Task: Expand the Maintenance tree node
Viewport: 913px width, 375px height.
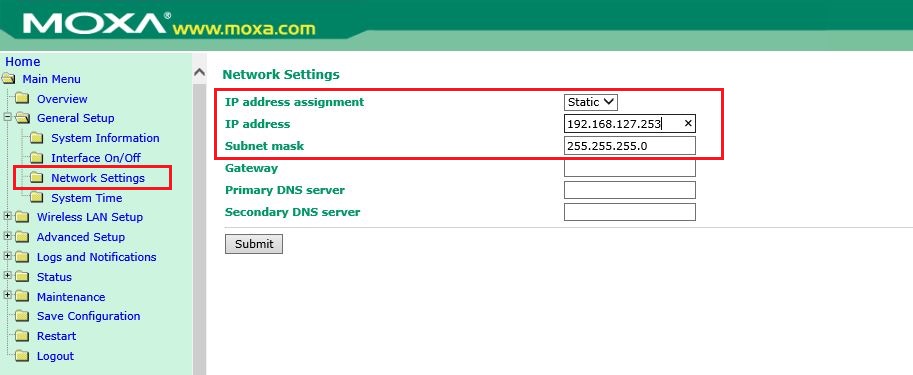Action: point(8,295)
